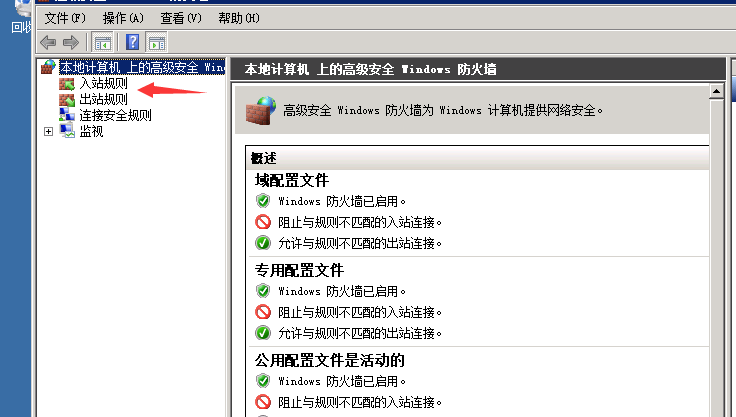Click the 概述 section header
The image size is (736, 417).
[x=477, y=158]
